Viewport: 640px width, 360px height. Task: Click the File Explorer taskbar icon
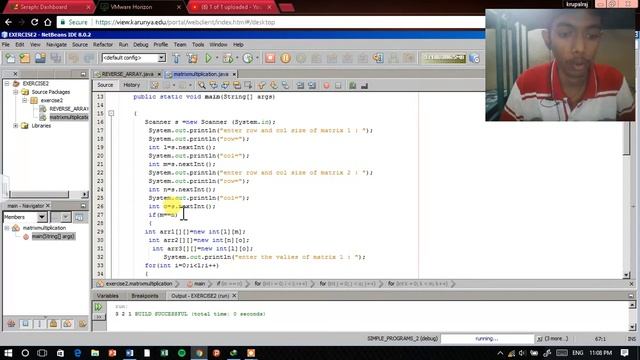(95, 353)
